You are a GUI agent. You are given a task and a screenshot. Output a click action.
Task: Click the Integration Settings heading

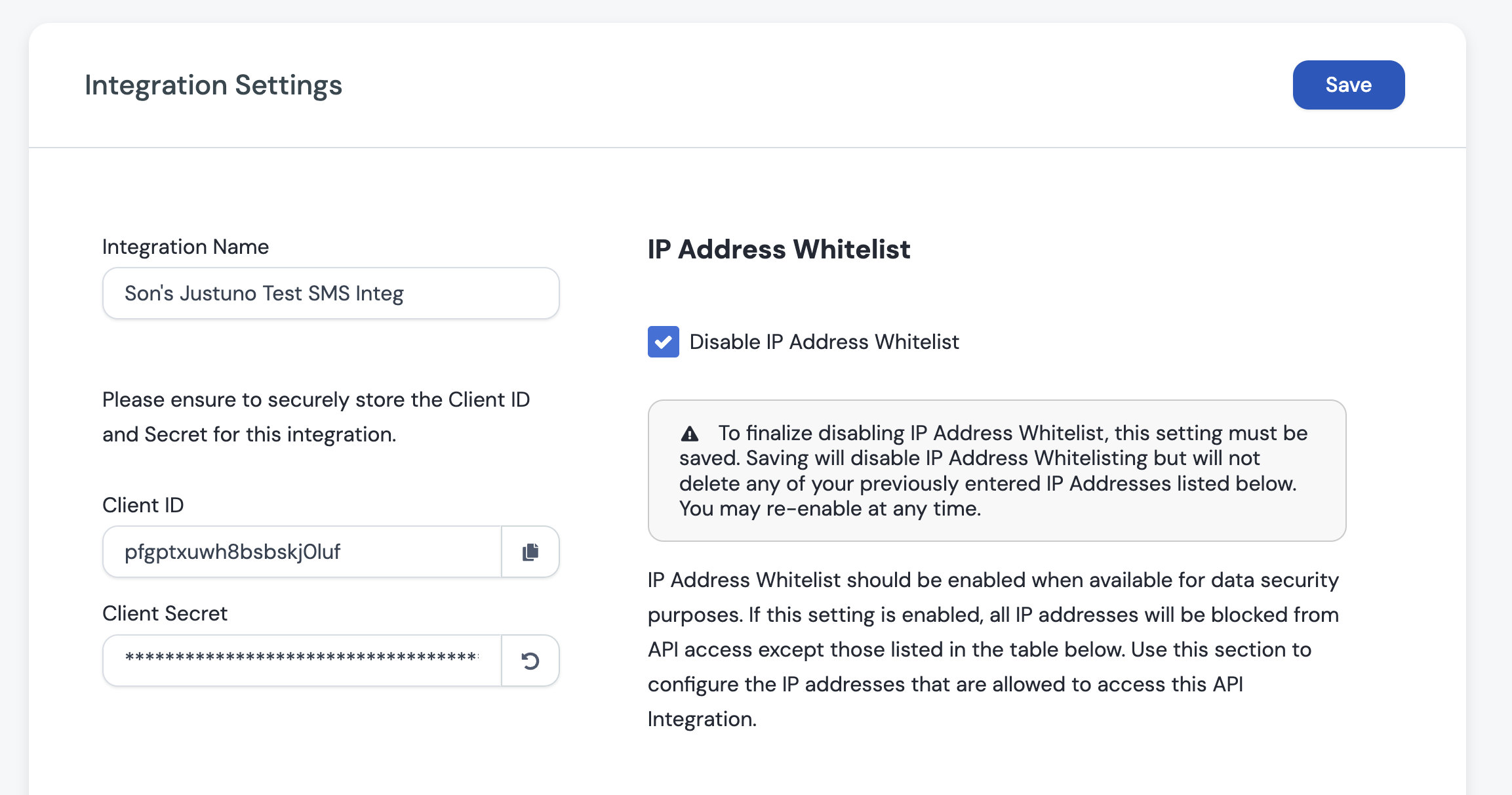click(213, 85)
